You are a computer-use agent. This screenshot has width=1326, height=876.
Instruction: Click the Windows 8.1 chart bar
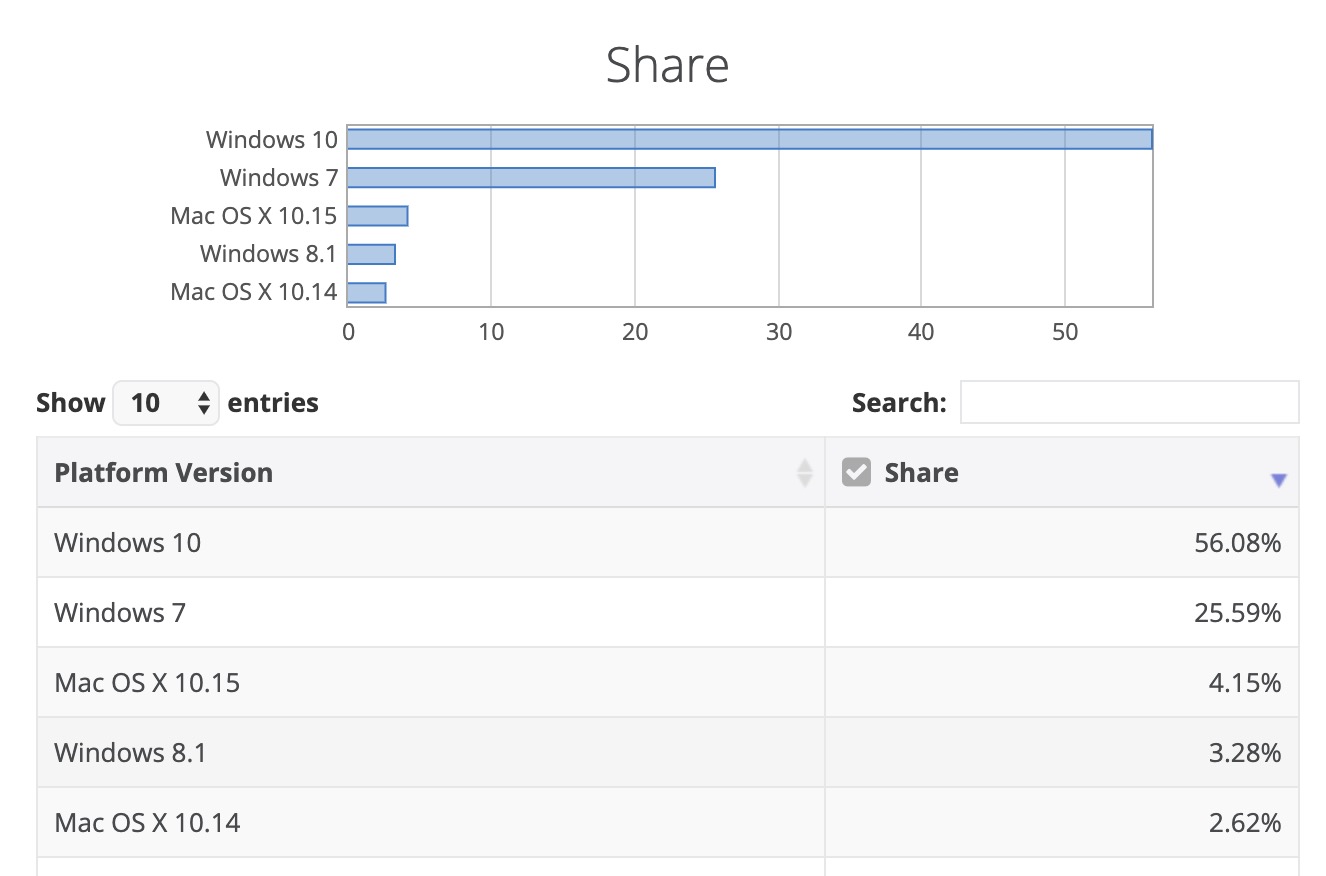(x=372, y=254)
